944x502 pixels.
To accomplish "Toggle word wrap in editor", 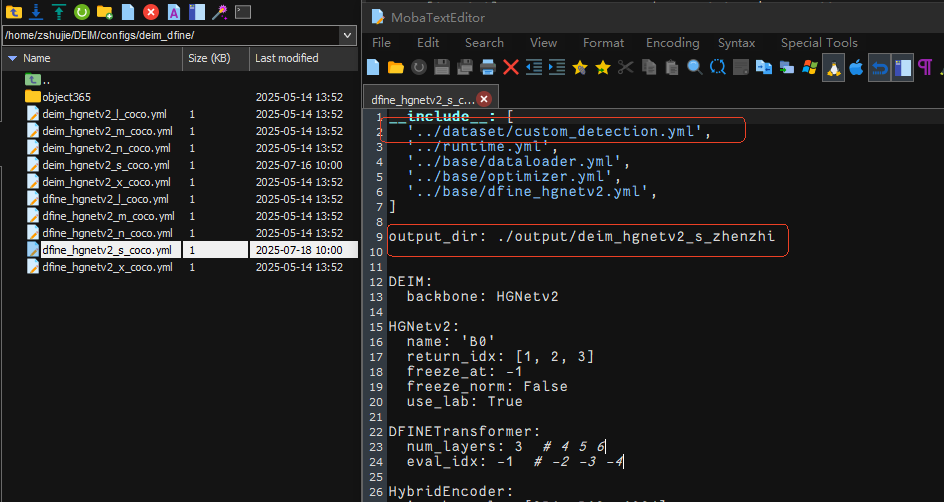I will 880,67.
